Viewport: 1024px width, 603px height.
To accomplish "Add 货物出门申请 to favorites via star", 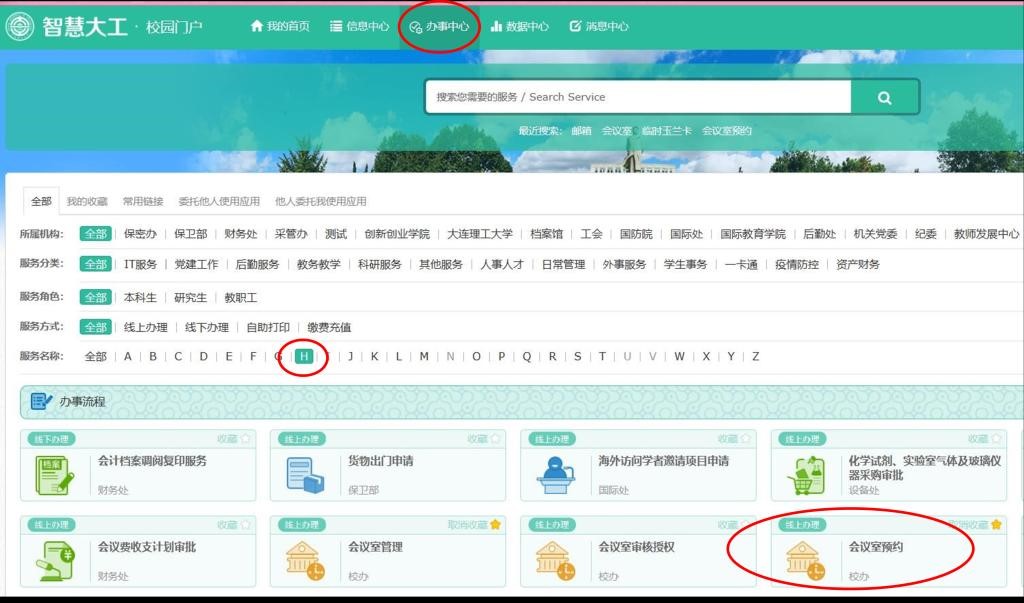I will (496, 439).
